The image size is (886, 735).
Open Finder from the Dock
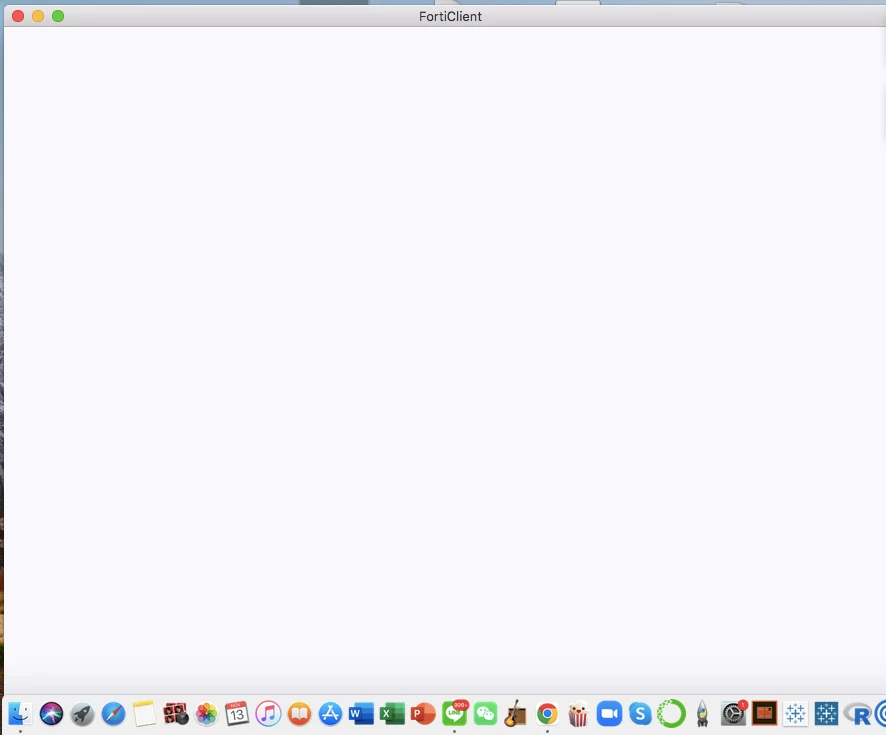tap(20, 714)
